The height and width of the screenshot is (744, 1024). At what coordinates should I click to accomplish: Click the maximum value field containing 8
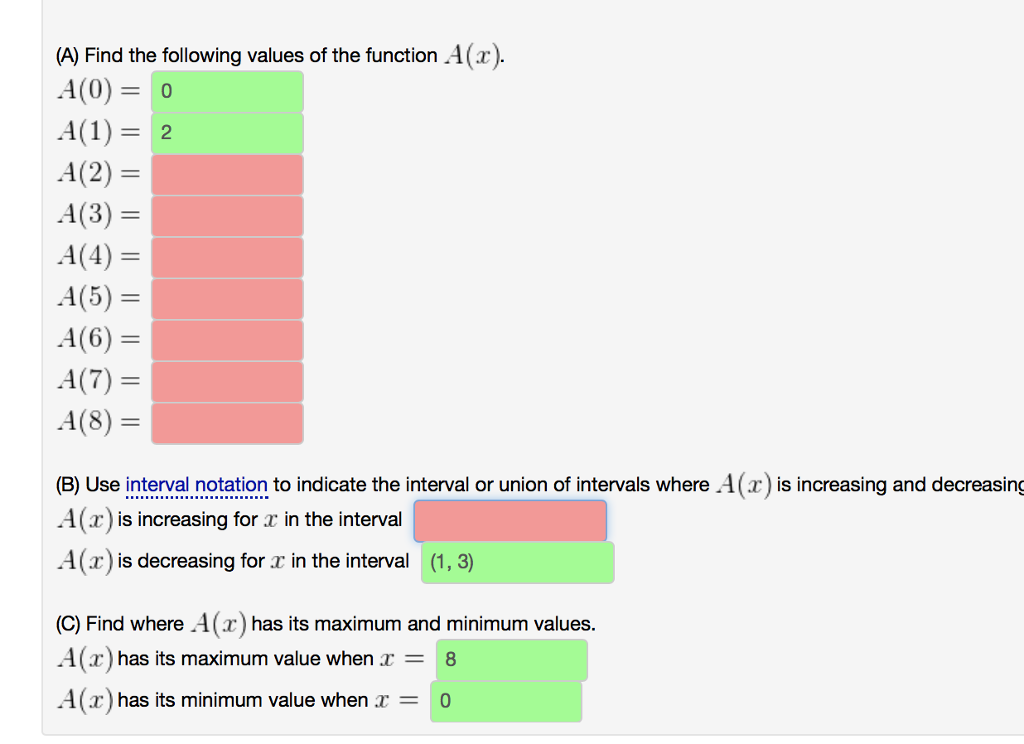coord(510,659)
